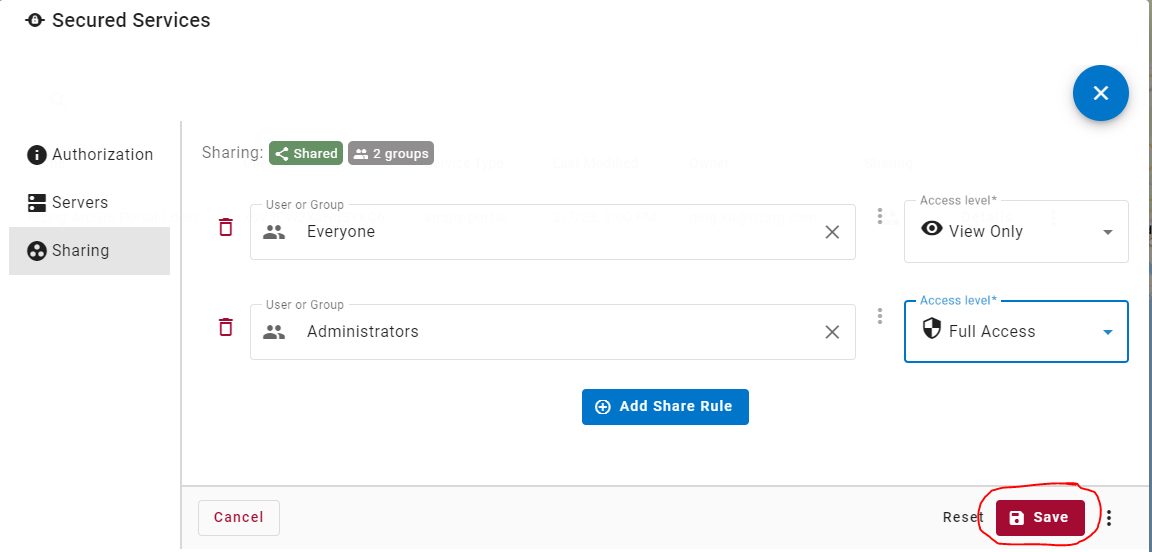Screen dimensions: 1152x552
Task: Expand the View Only access level dropdown
Action: 1107,232
